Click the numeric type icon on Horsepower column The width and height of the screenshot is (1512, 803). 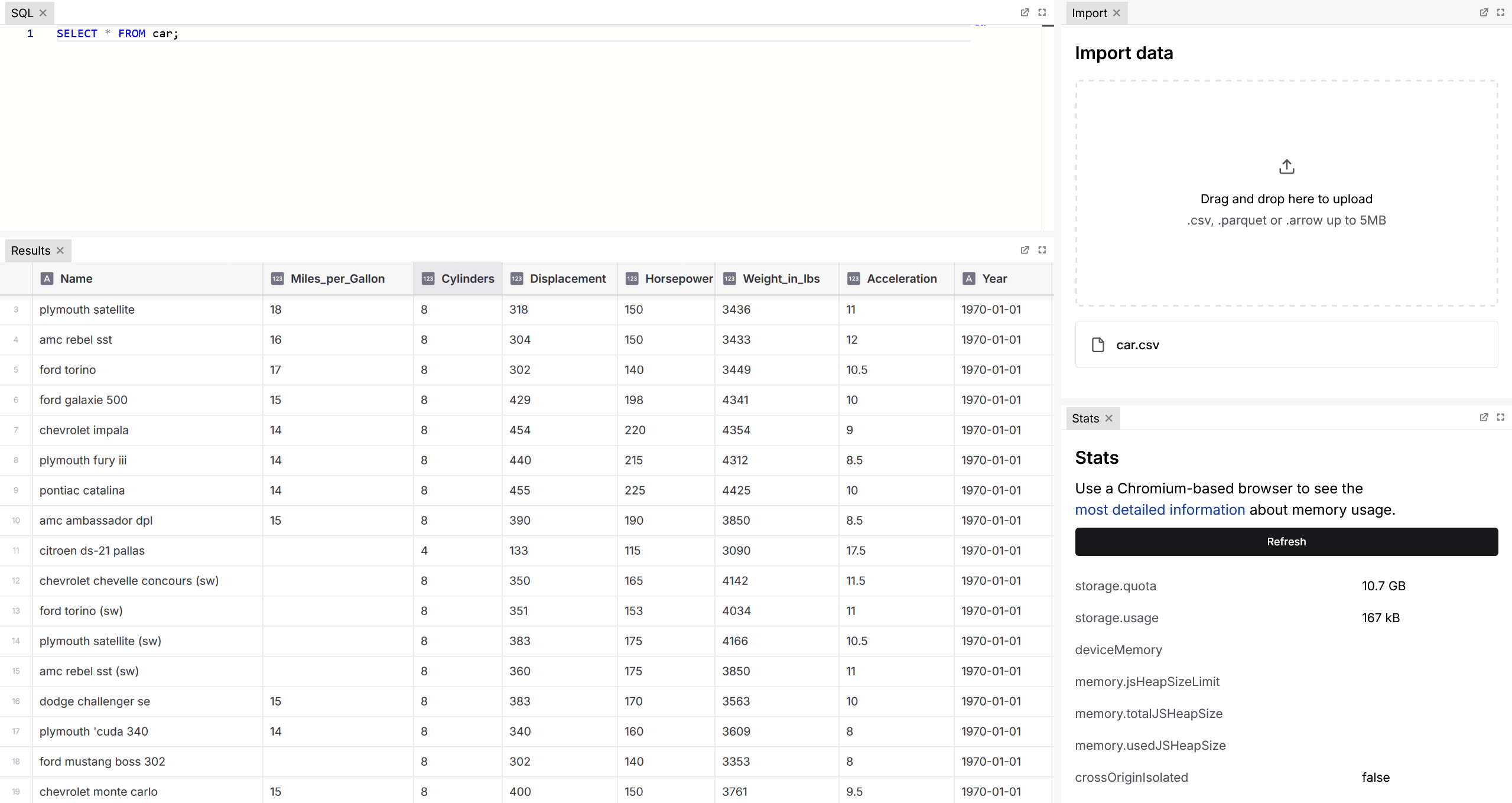click(631, 278)
